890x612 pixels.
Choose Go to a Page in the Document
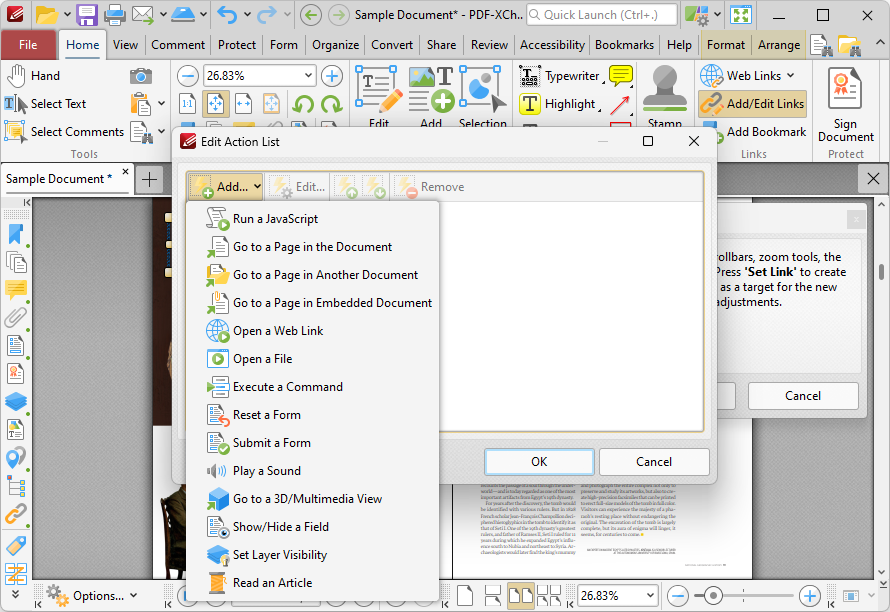pyautogui.click(x=312, y=247)
